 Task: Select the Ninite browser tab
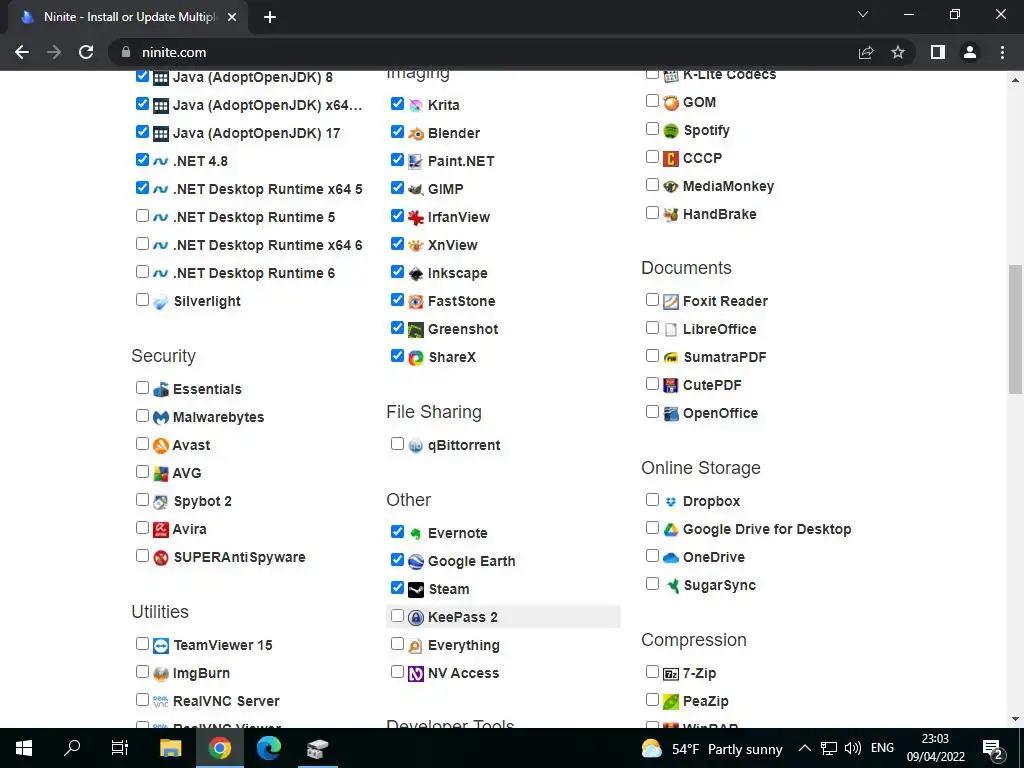pyautogui.click(x=127, y=17)
